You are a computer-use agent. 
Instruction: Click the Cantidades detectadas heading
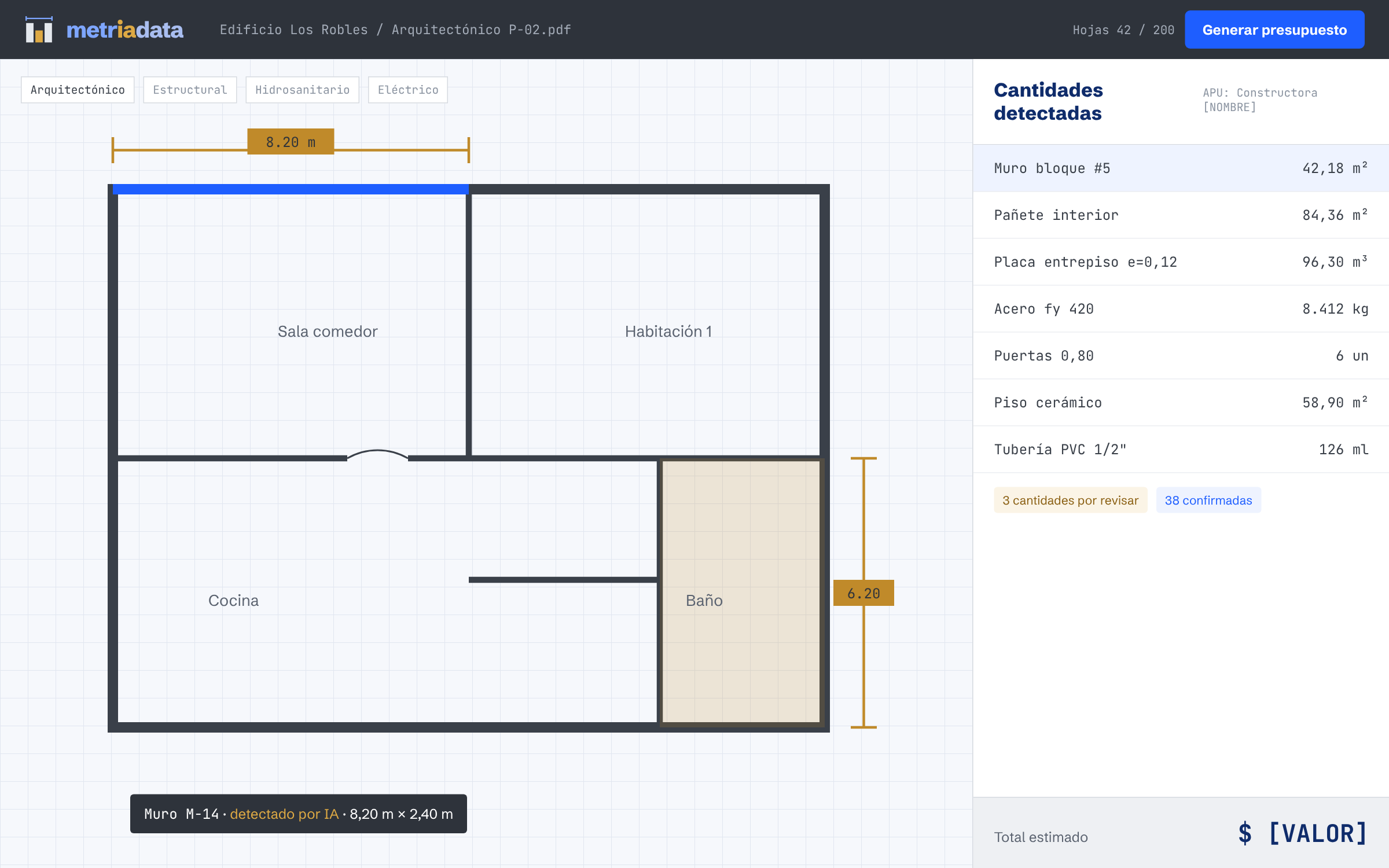[1048, 101]
